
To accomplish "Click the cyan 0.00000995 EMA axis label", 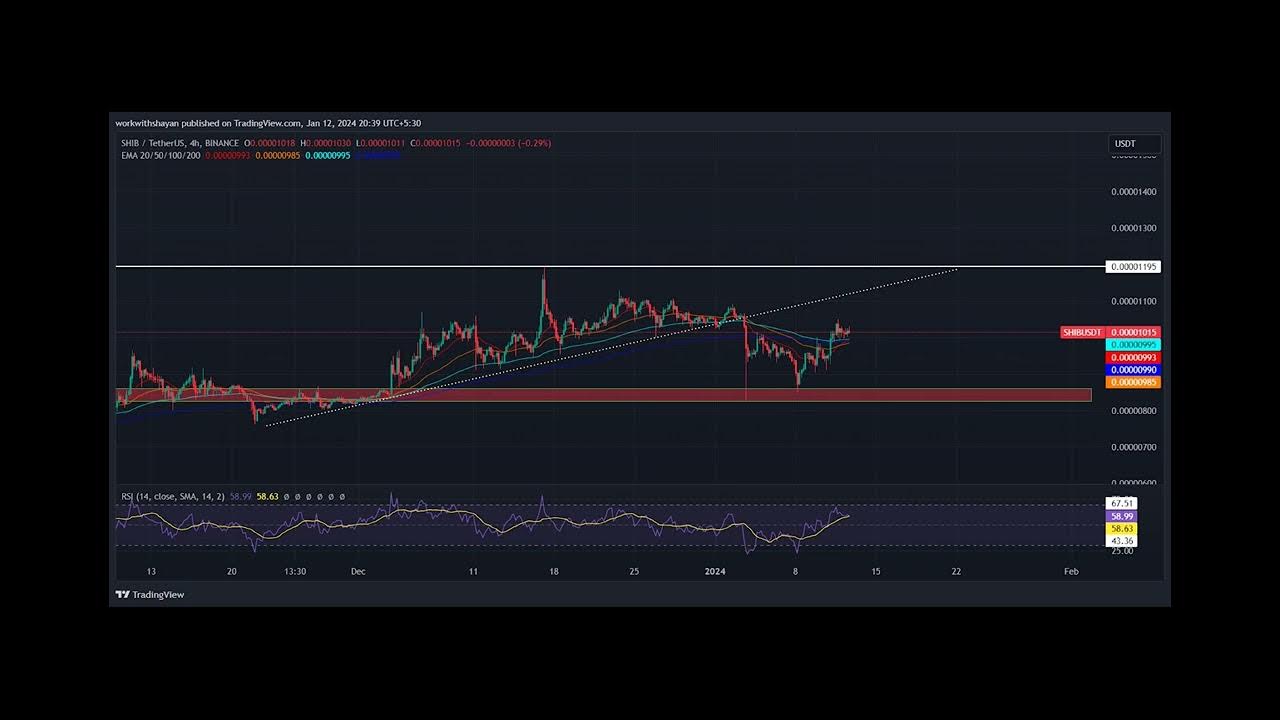I will click(x=1133, y=345).
